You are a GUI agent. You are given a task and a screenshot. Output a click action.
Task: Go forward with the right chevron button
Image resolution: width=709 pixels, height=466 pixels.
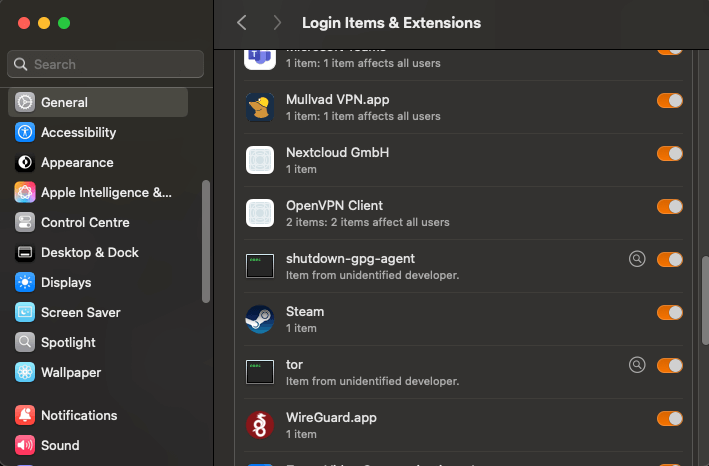(x=277, y=23)
